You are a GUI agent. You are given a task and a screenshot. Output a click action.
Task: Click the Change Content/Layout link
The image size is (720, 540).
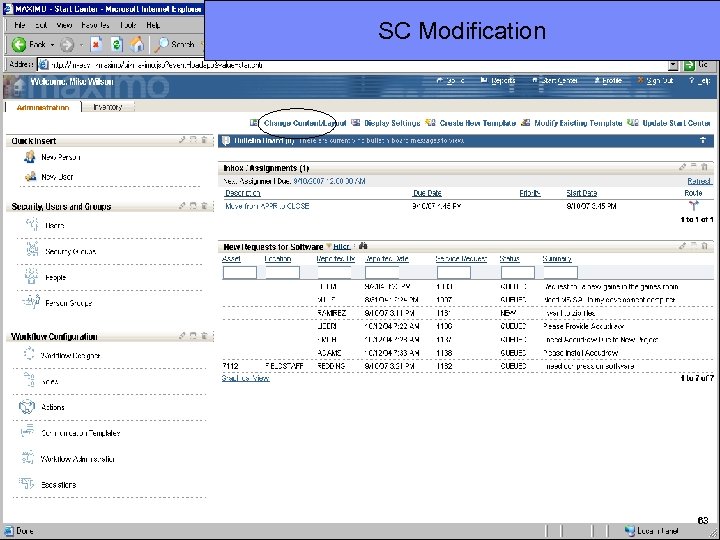pyautogui.click(x=305, y=123)
